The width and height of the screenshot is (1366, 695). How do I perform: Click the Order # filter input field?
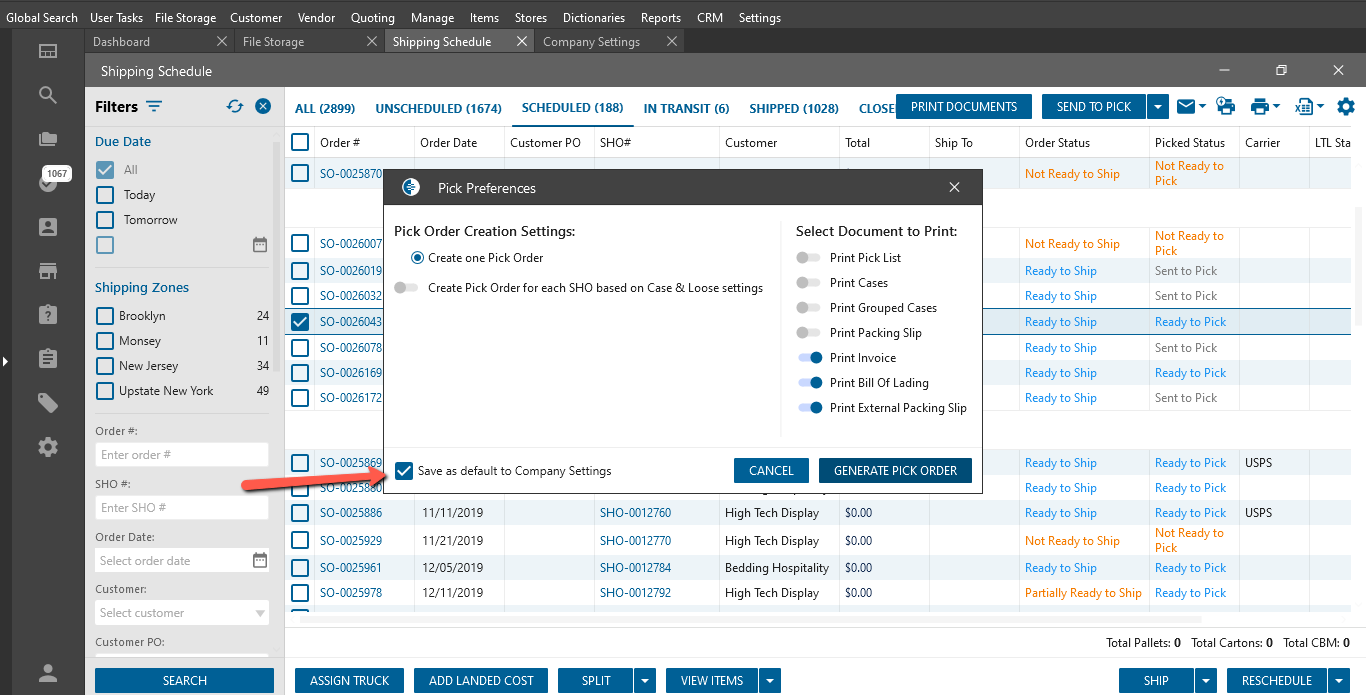point(182,455)
